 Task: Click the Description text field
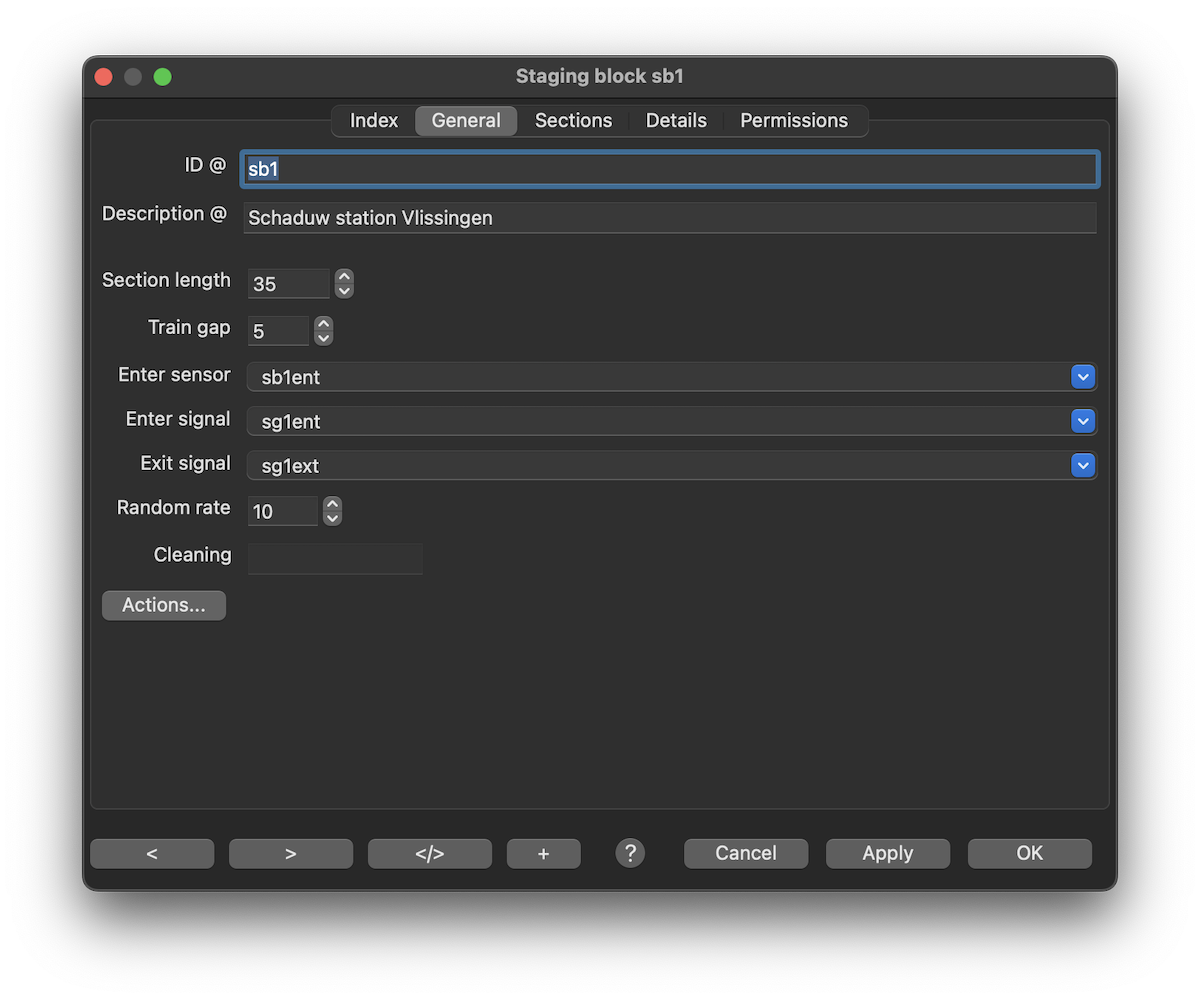click(670, 218)
